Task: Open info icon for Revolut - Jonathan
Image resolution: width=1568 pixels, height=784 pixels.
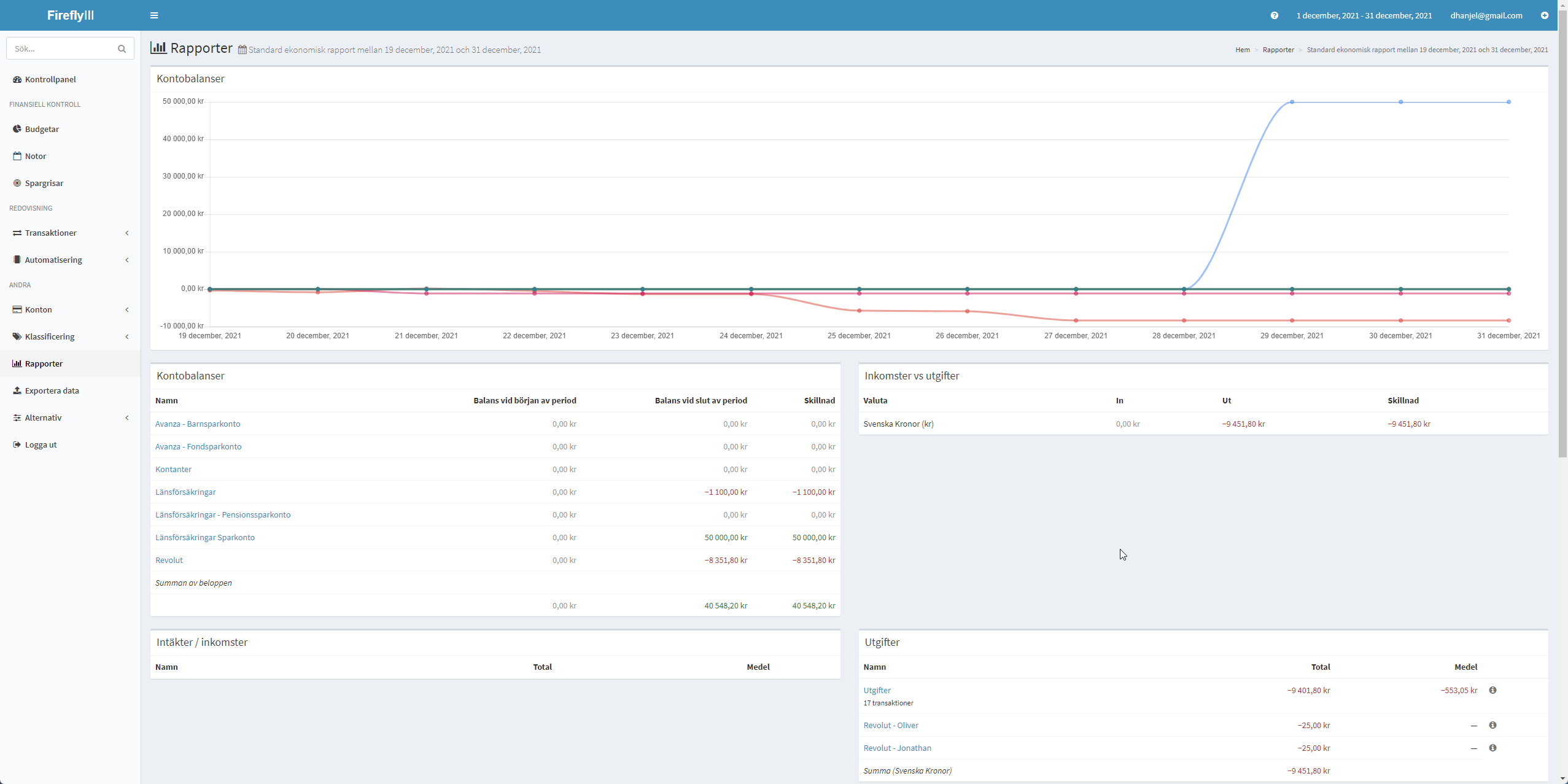Action: [1492, 748]
